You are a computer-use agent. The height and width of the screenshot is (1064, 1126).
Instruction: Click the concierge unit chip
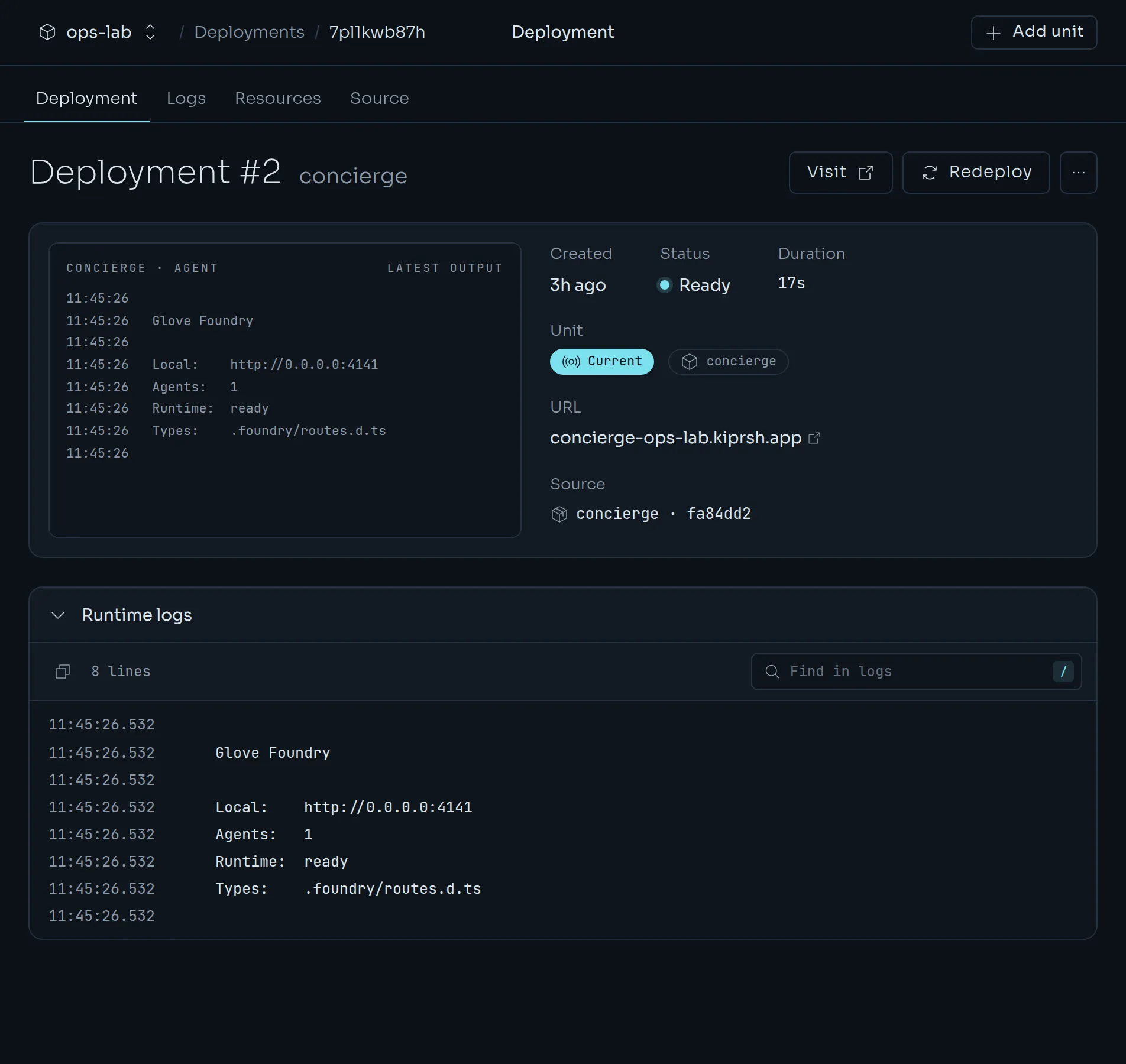(728, 361)
